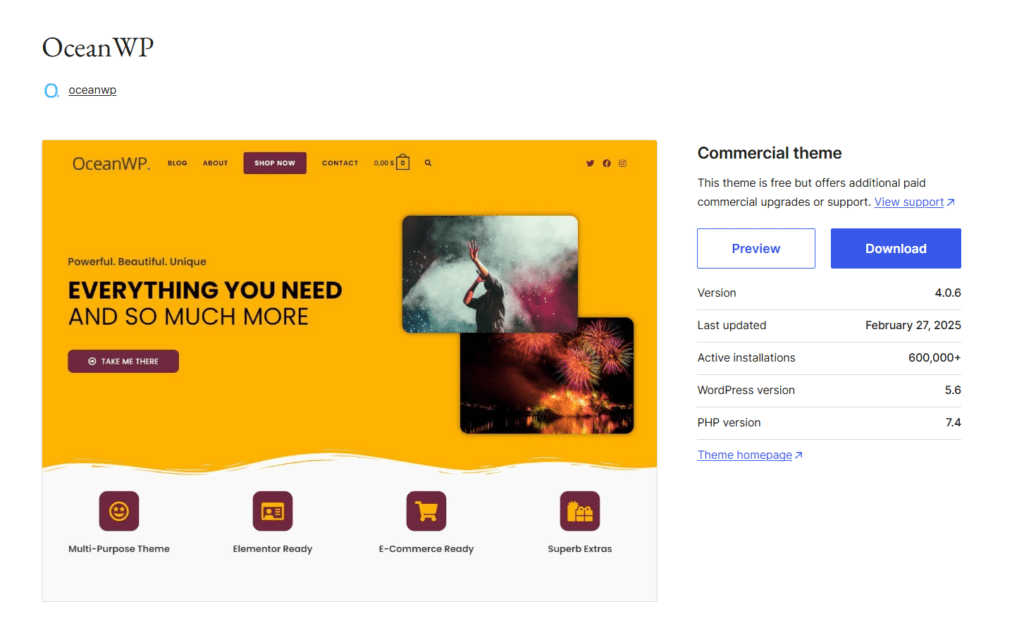Click the 0,00 $ cart total
Image resolution: width=1024 pixels, height=628 pixels.
(384, 163)
